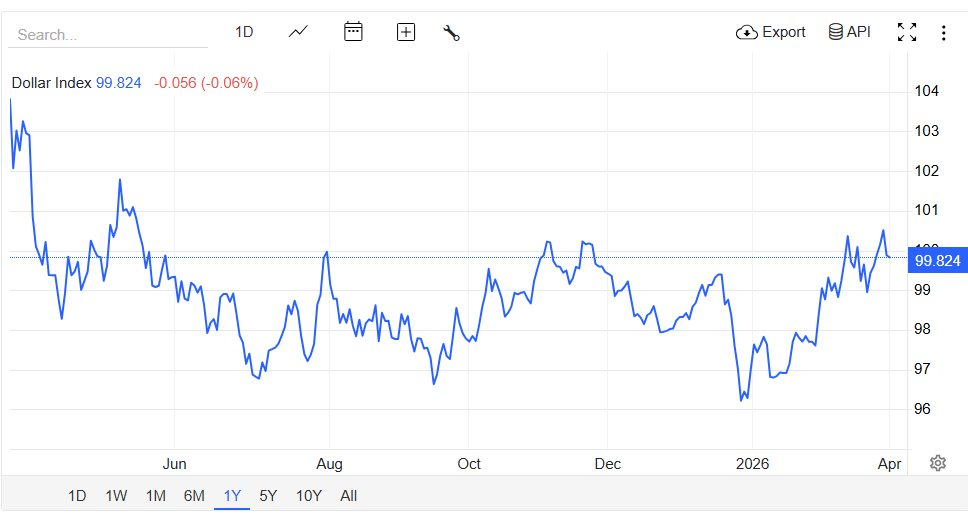
Task: Switch to the 6M time range
Action: point(194,495)
